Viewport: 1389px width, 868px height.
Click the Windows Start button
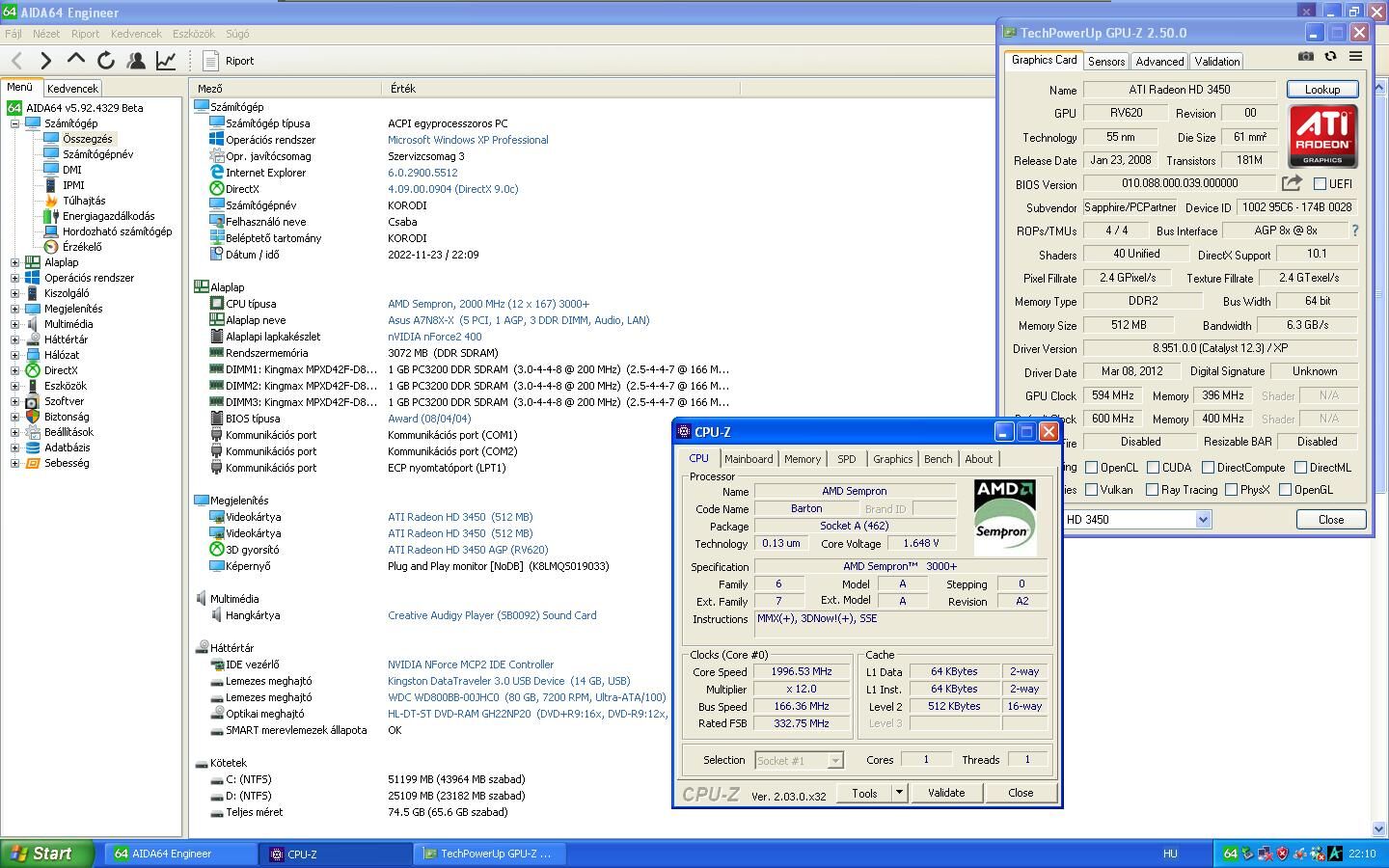pos(47,854)
